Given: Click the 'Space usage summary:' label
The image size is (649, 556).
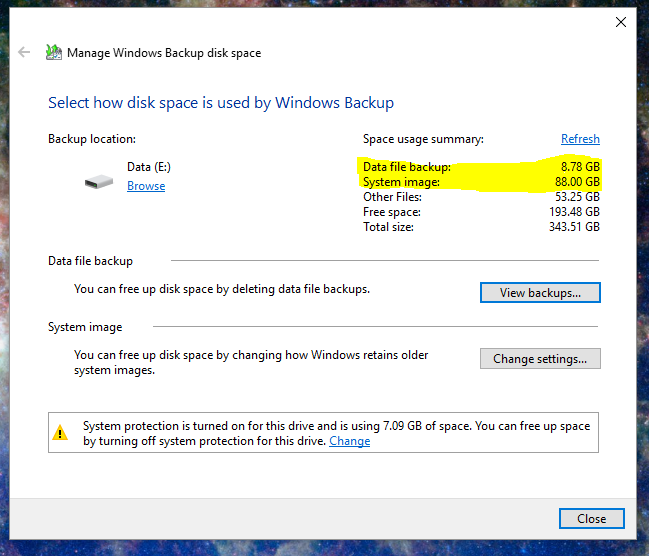Looking at the screenshot, I should 423,139.
